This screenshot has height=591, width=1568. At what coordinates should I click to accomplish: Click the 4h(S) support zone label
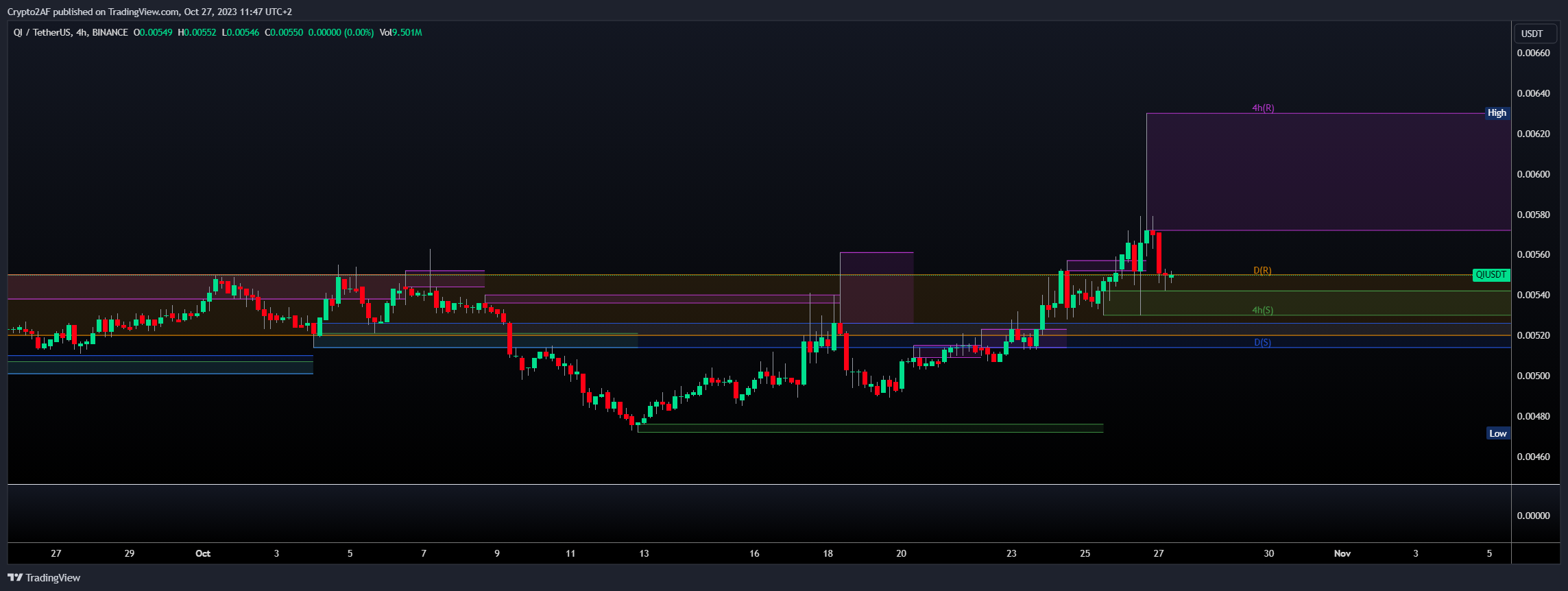1262,311
